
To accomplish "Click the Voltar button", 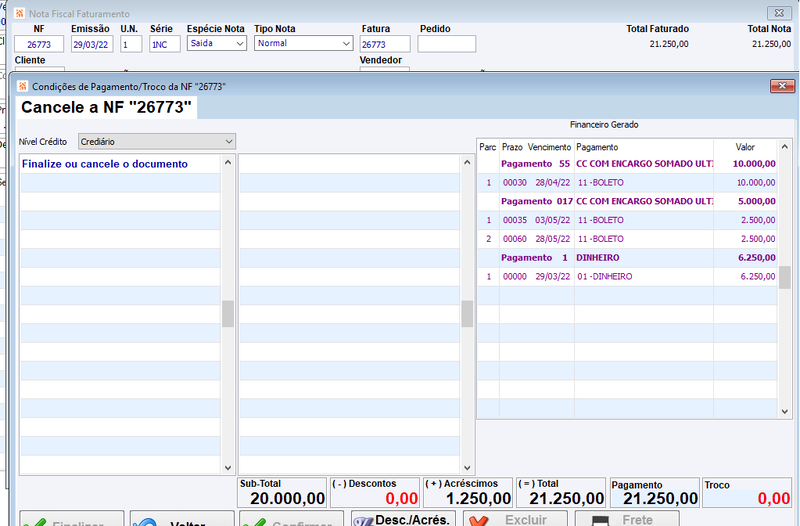I will coord(182,519).
